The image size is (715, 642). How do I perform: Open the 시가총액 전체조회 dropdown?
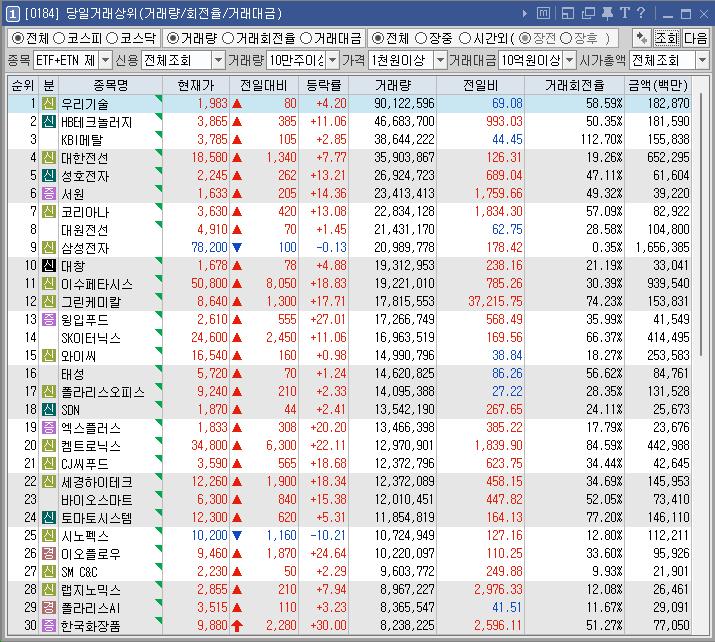pos(702,60)
